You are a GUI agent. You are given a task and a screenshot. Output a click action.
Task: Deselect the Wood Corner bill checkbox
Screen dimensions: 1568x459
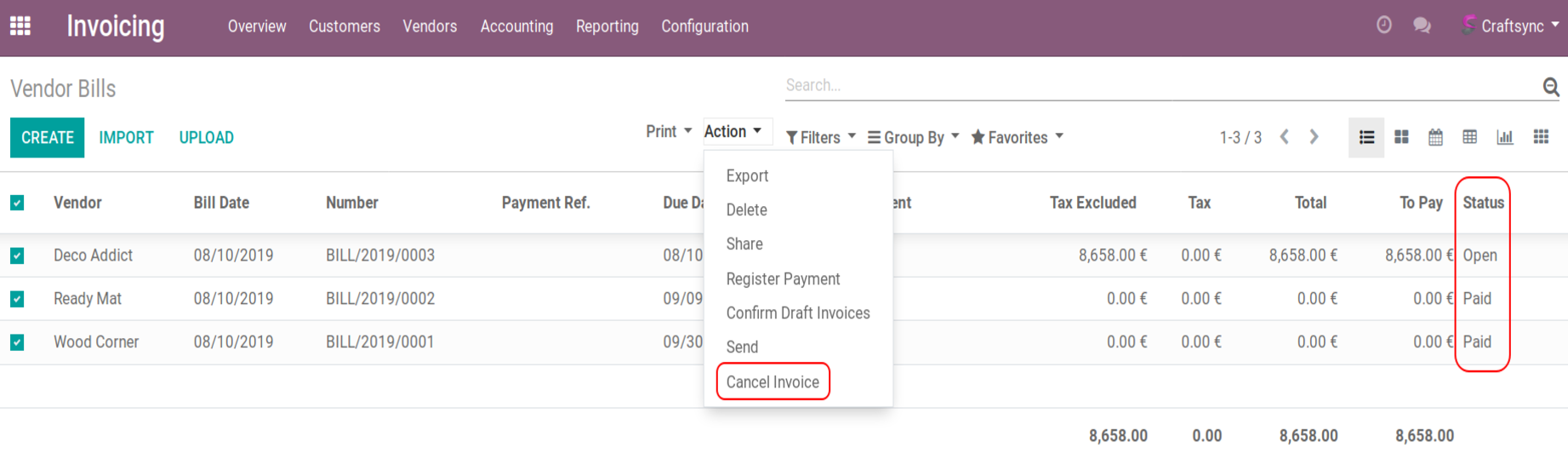pos(17,342)
